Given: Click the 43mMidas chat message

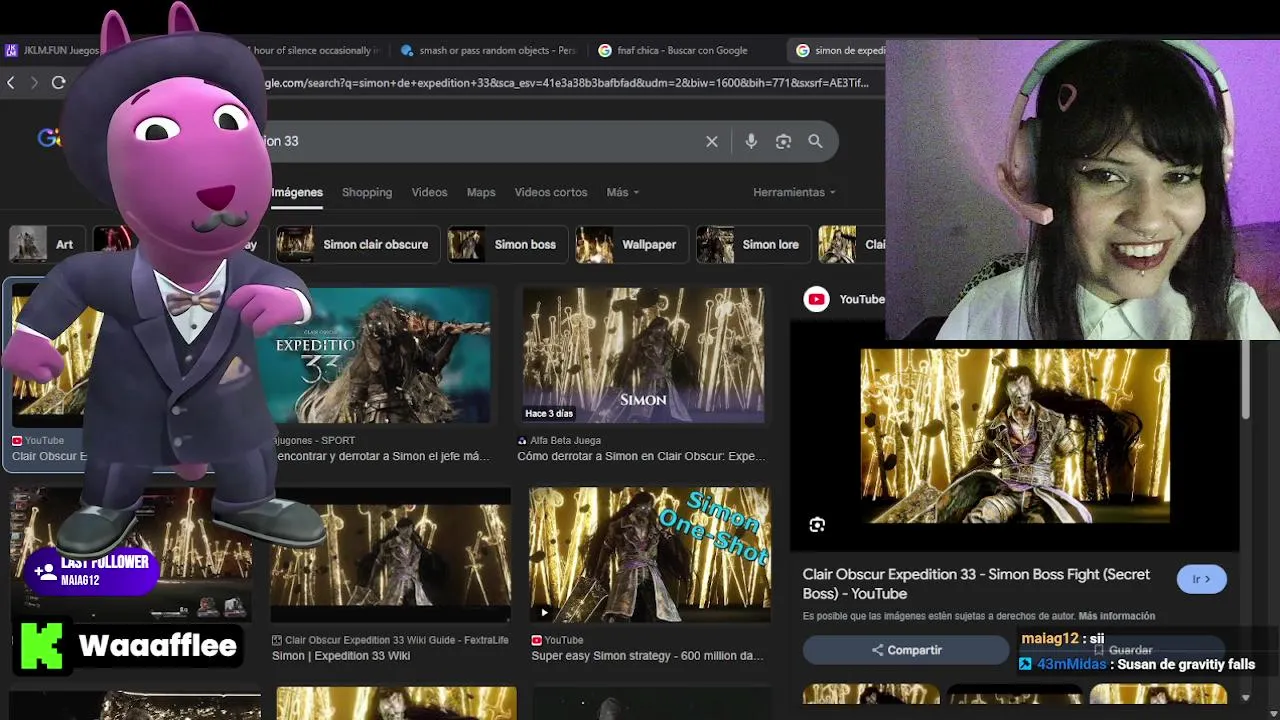Looking at the screenshot, I should (1137, 665).
